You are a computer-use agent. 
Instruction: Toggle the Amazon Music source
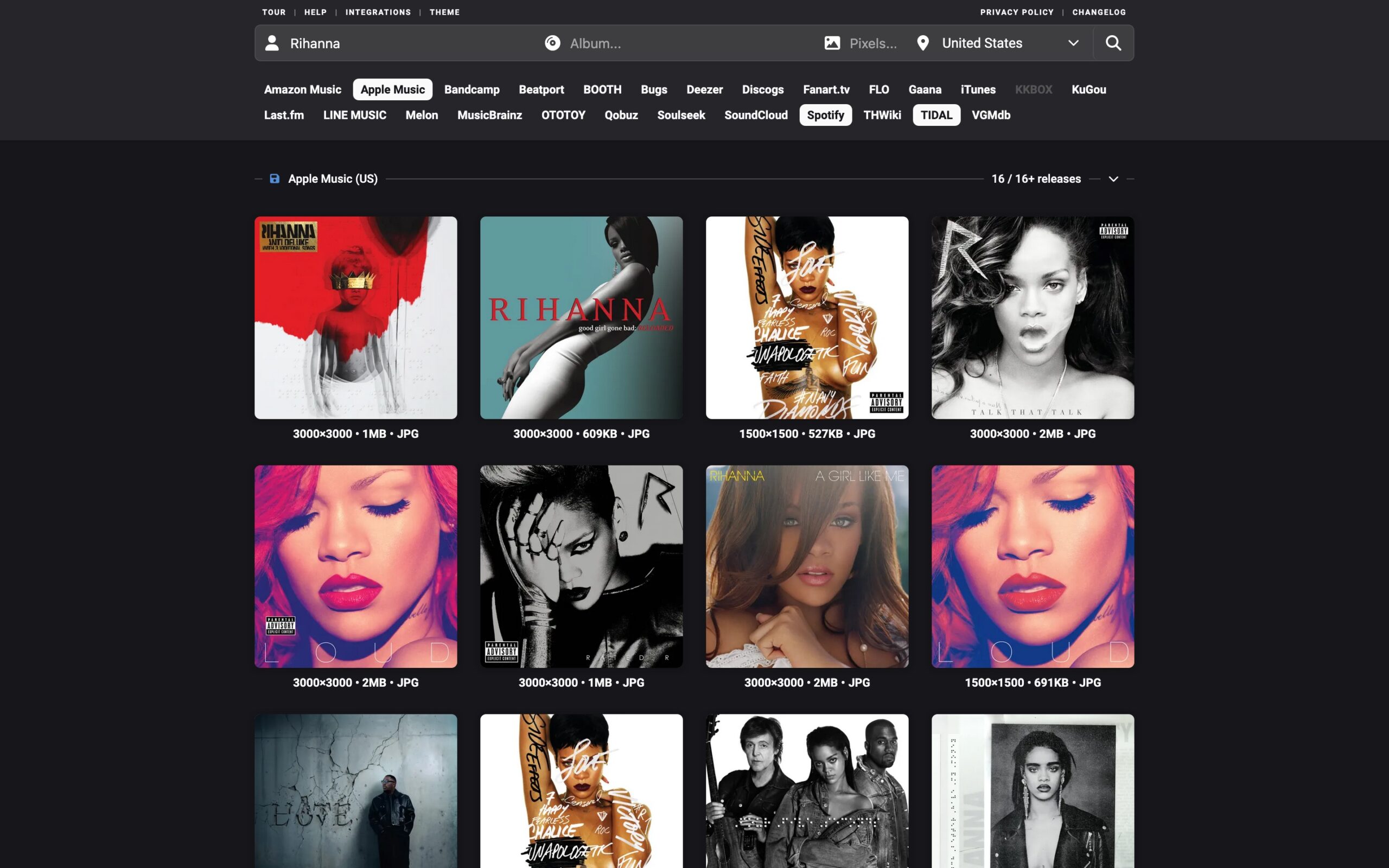[302, 90]
